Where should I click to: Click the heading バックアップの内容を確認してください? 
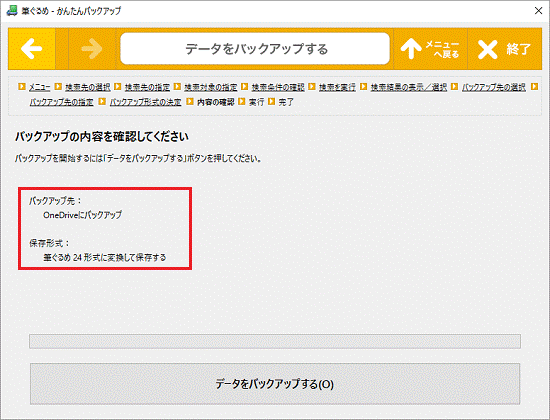tap(102, 136)
